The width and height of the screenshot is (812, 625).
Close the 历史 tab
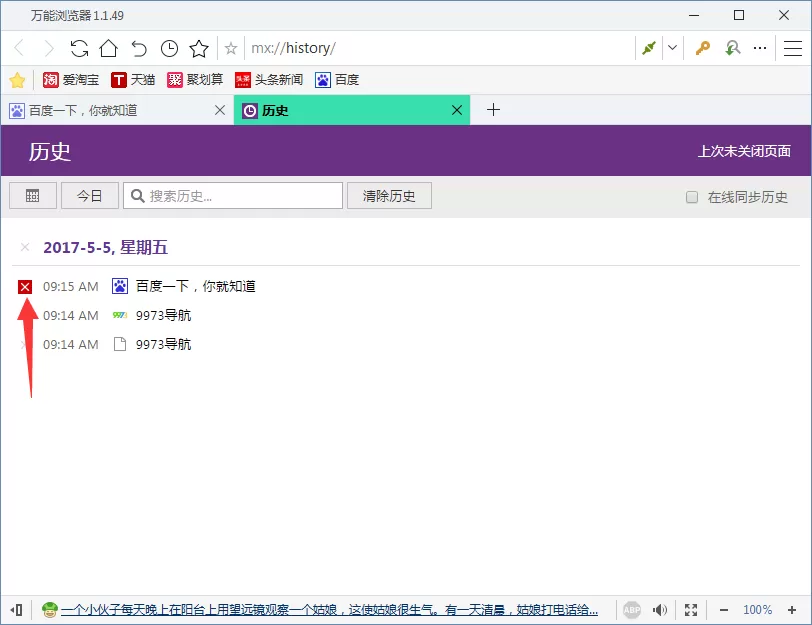(457, 110)
